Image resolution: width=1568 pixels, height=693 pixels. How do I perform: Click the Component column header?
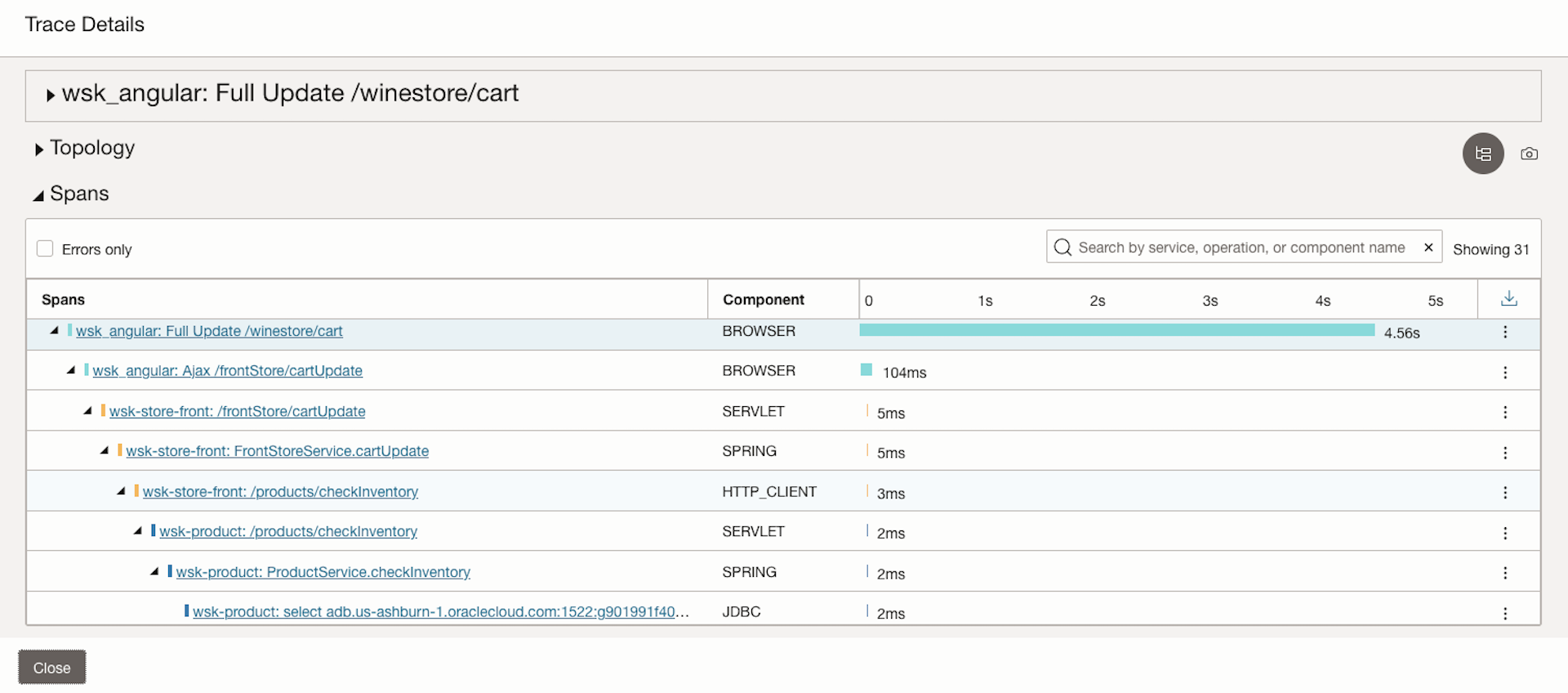[x=763, y=300]
